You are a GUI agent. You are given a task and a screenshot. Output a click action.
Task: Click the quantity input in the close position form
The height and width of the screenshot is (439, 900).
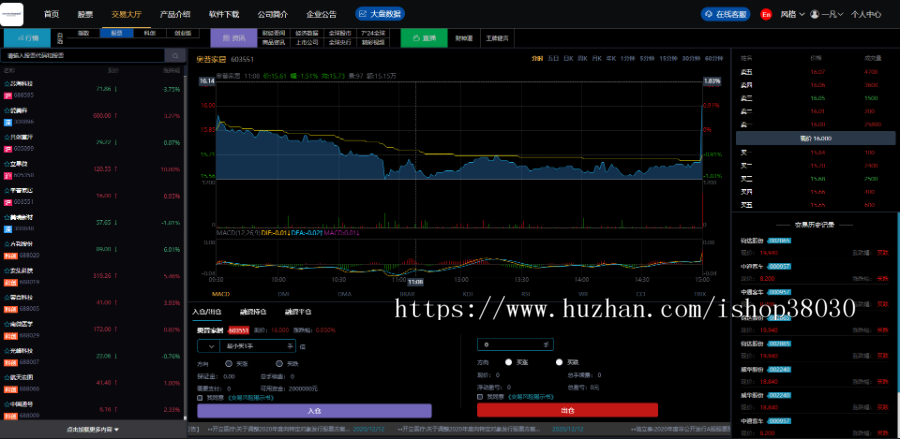point(515,344)
